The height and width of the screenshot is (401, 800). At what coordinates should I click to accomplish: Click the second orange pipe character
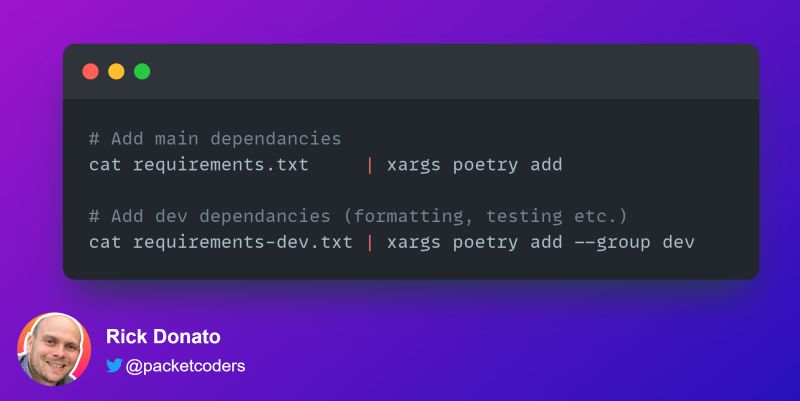[370, 242]
